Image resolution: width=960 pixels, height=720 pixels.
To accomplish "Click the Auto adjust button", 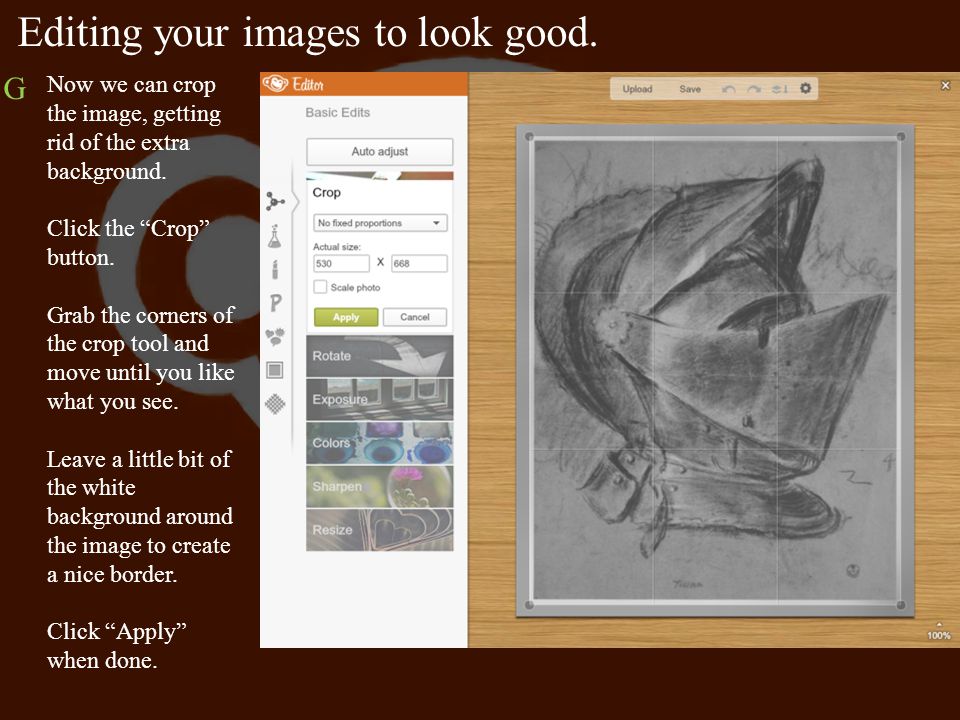I will [x=380, y=151].
